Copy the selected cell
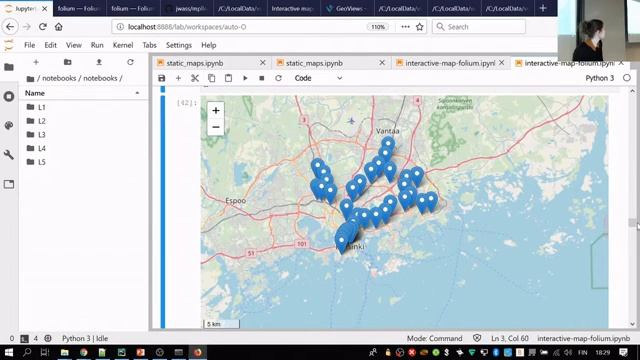 tap(211, 78)
